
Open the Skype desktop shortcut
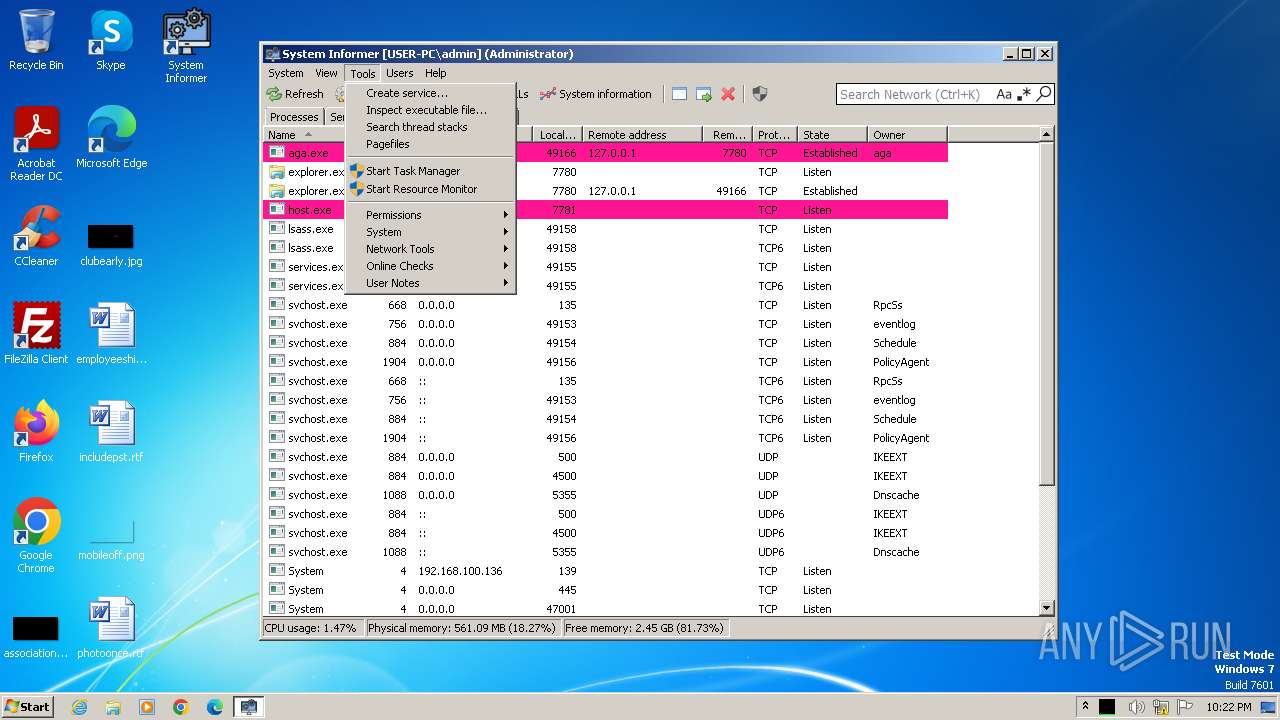[111, 40]
